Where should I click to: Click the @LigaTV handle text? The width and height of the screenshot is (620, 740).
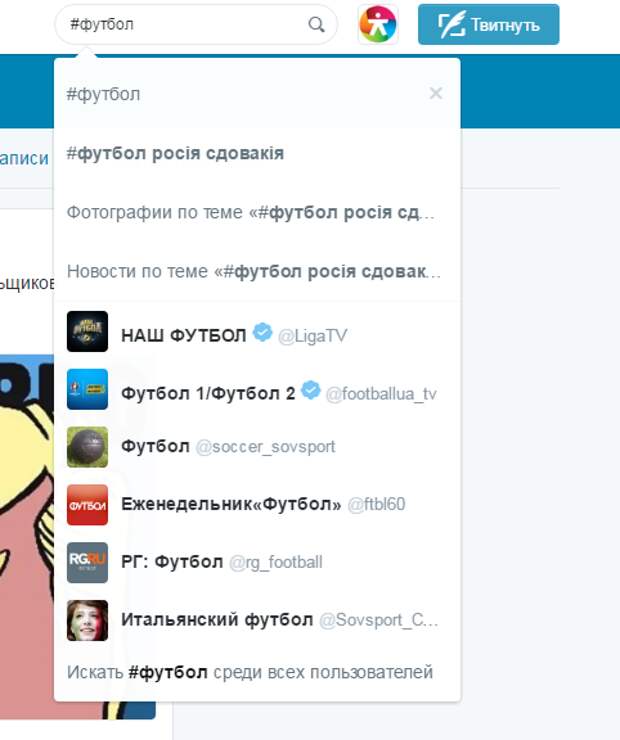point(312,336)
